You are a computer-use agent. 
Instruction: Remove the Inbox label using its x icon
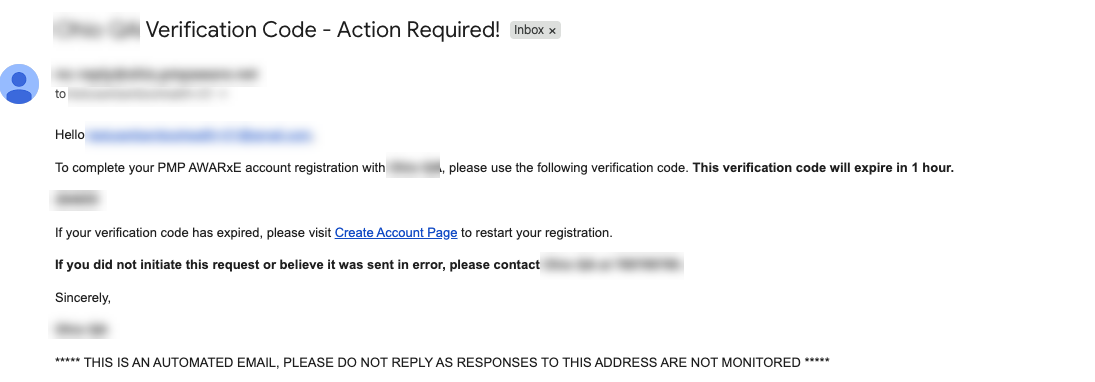point(552,31)
